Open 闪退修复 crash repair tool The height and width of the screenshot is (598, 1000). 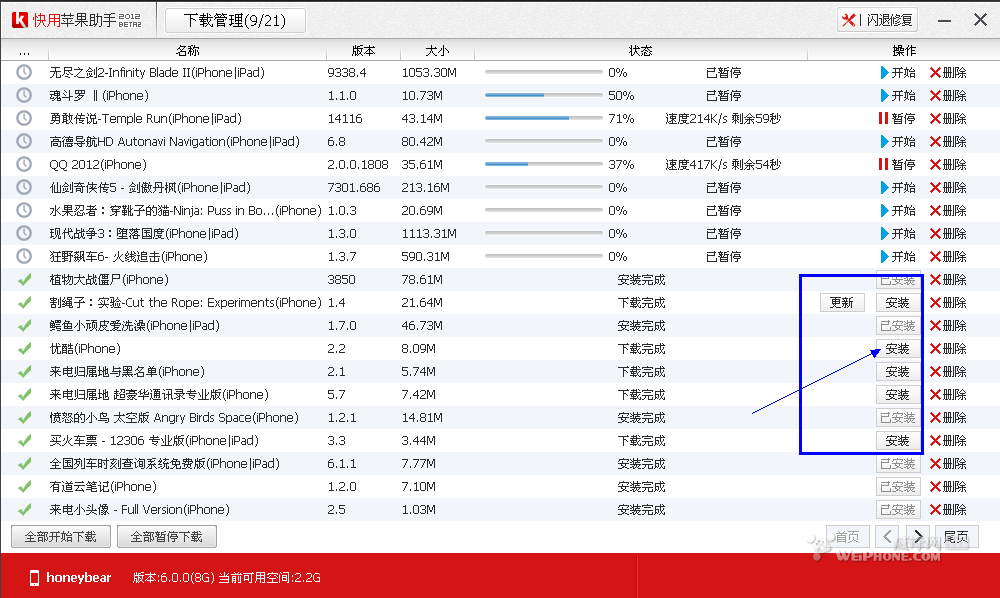(876, 20)
